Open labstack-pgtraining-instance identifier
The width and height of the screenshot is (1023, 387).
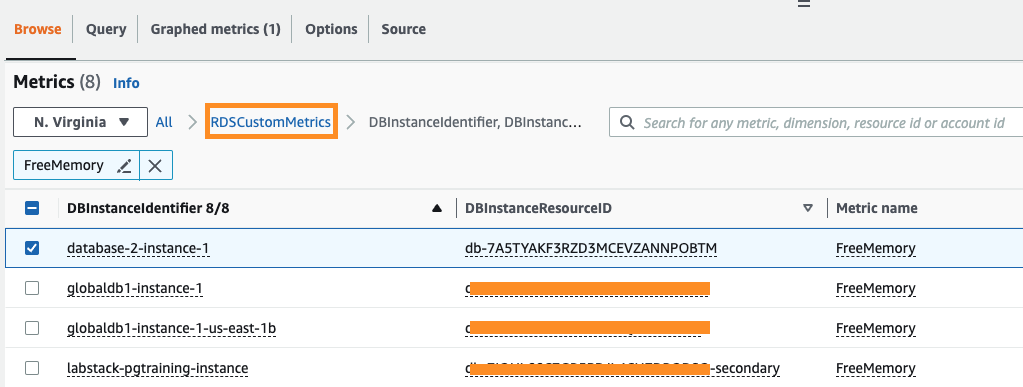pyautogui.click(x=157, y=368)
